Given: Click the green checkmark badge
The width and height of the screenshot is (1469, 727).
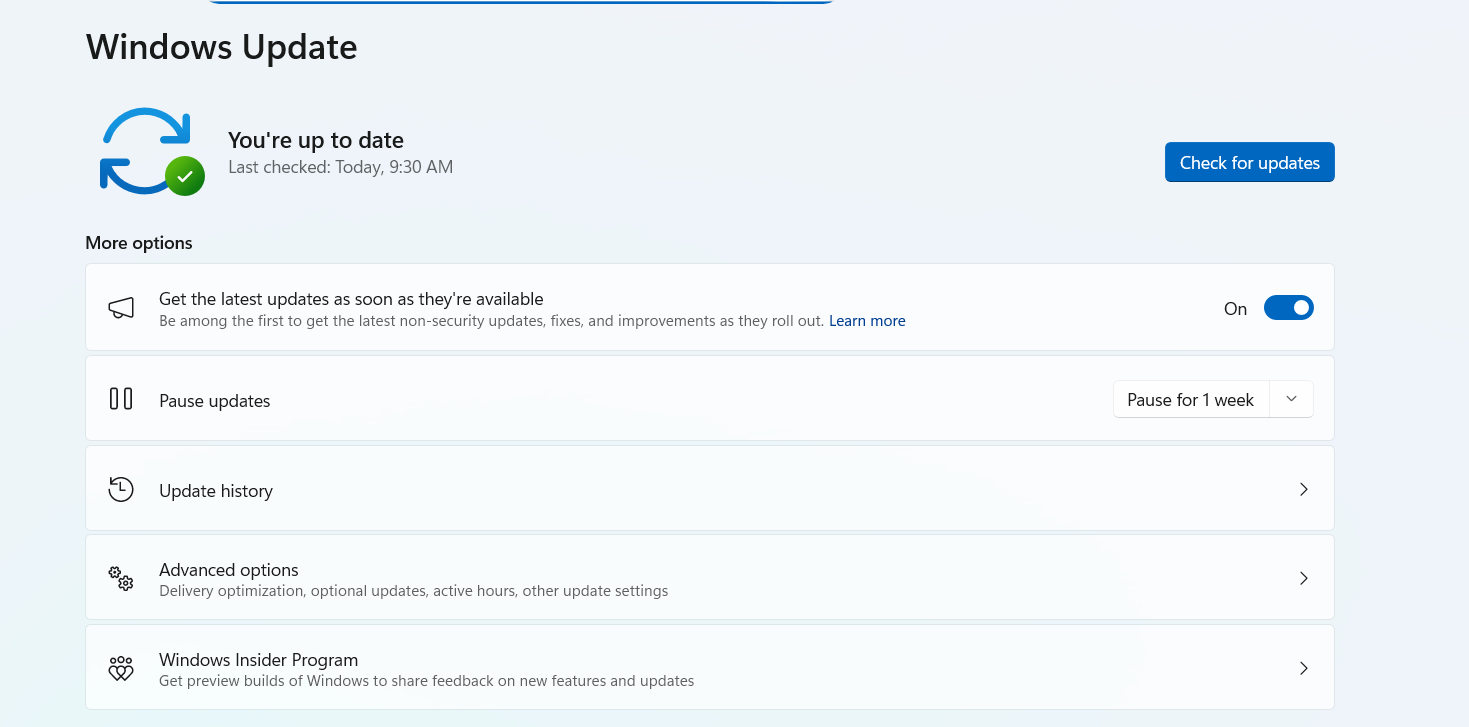Looking at the screenshot, I should point(185,176).
